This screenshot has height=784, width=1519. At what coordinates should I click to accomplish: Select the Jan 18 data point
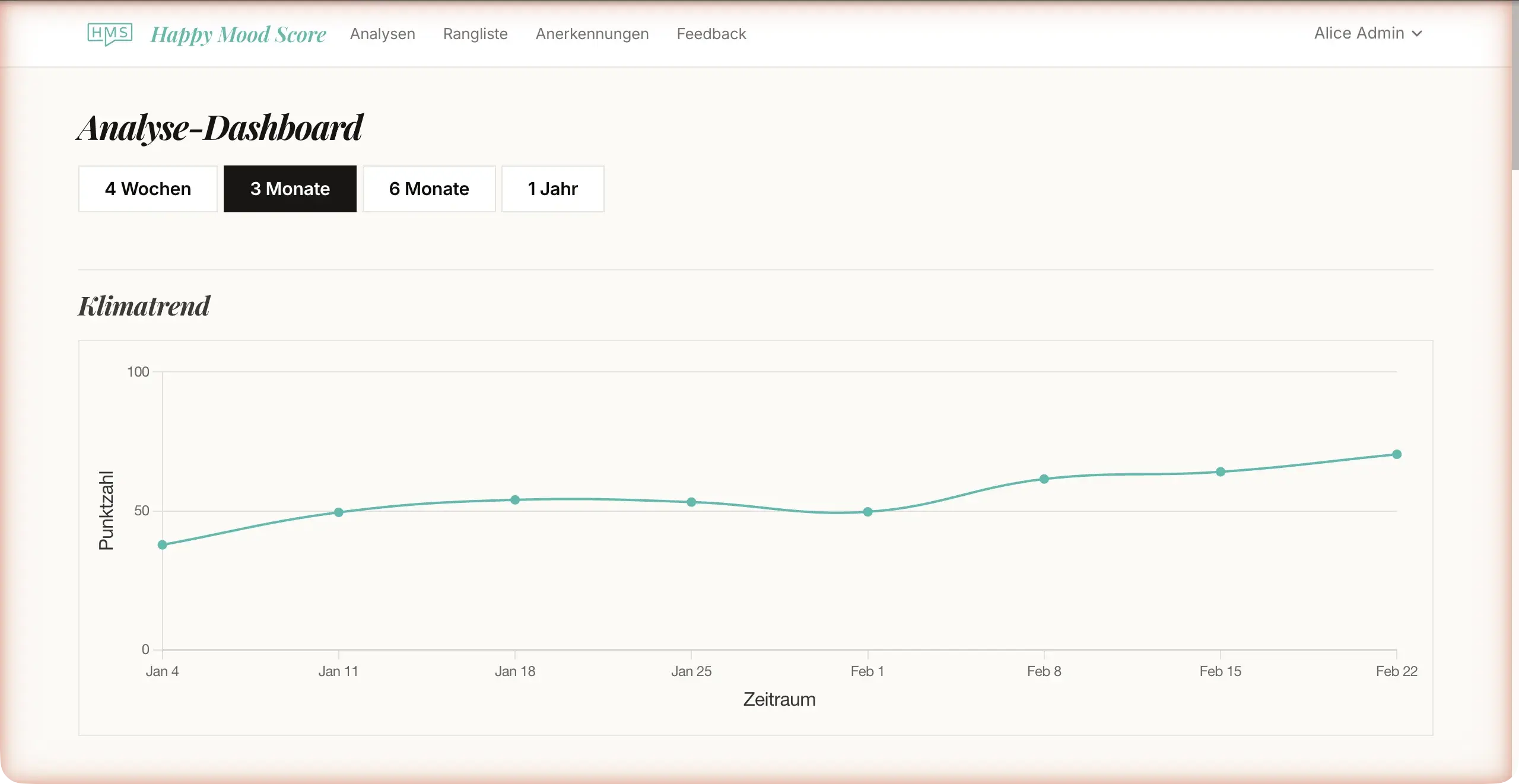click(514, 501)
